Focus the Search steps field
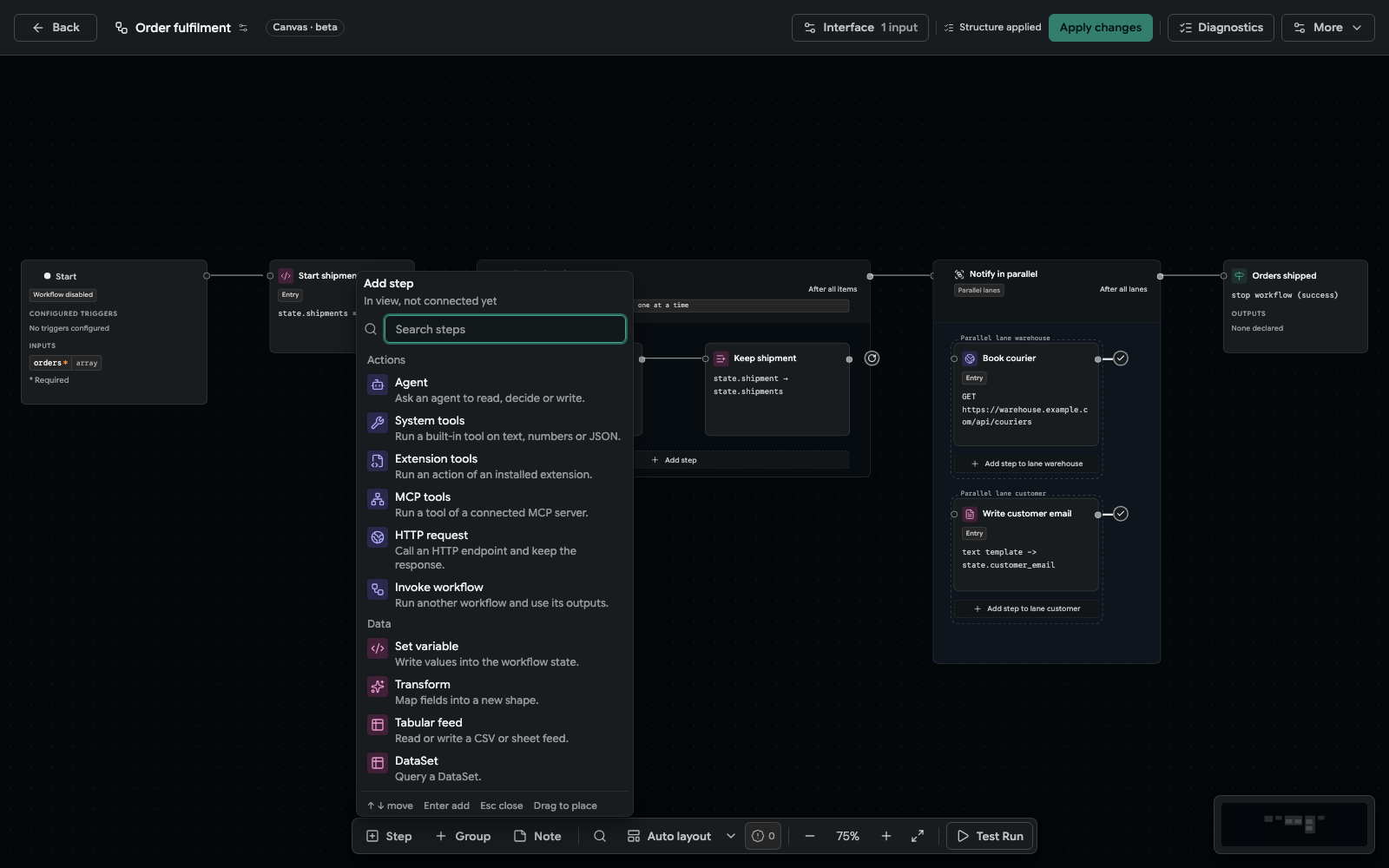 505,329
